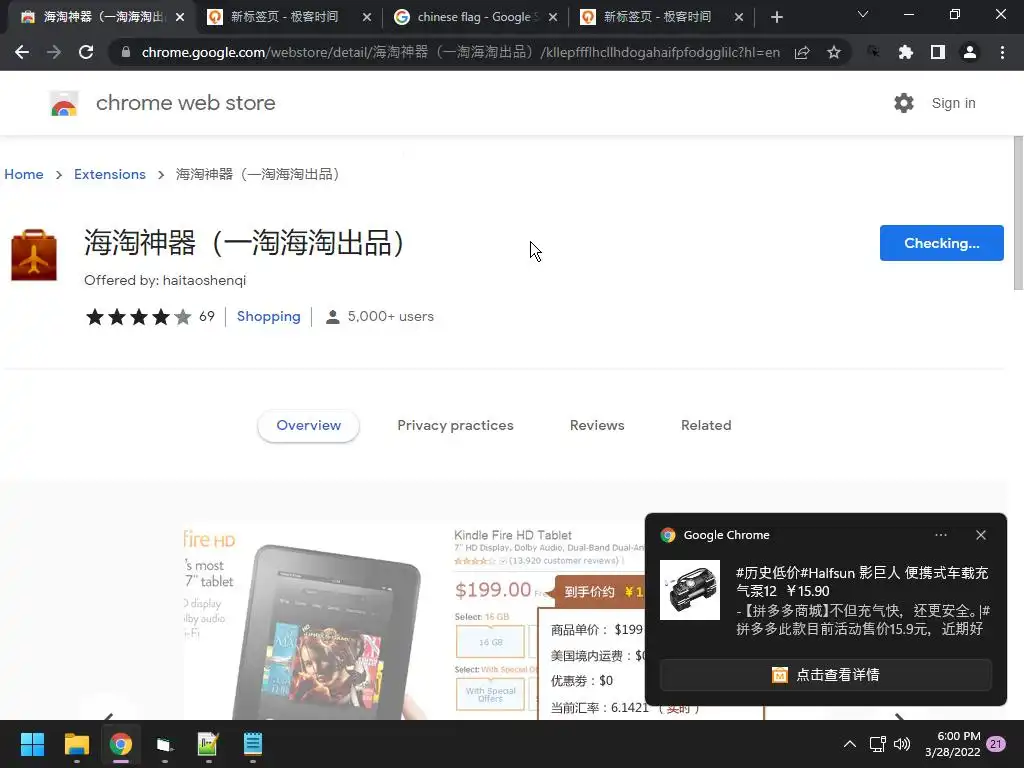The height and width of the screenshot is (768, 1024).
Task: Open the Reviews tab
Action: [597, 425]
